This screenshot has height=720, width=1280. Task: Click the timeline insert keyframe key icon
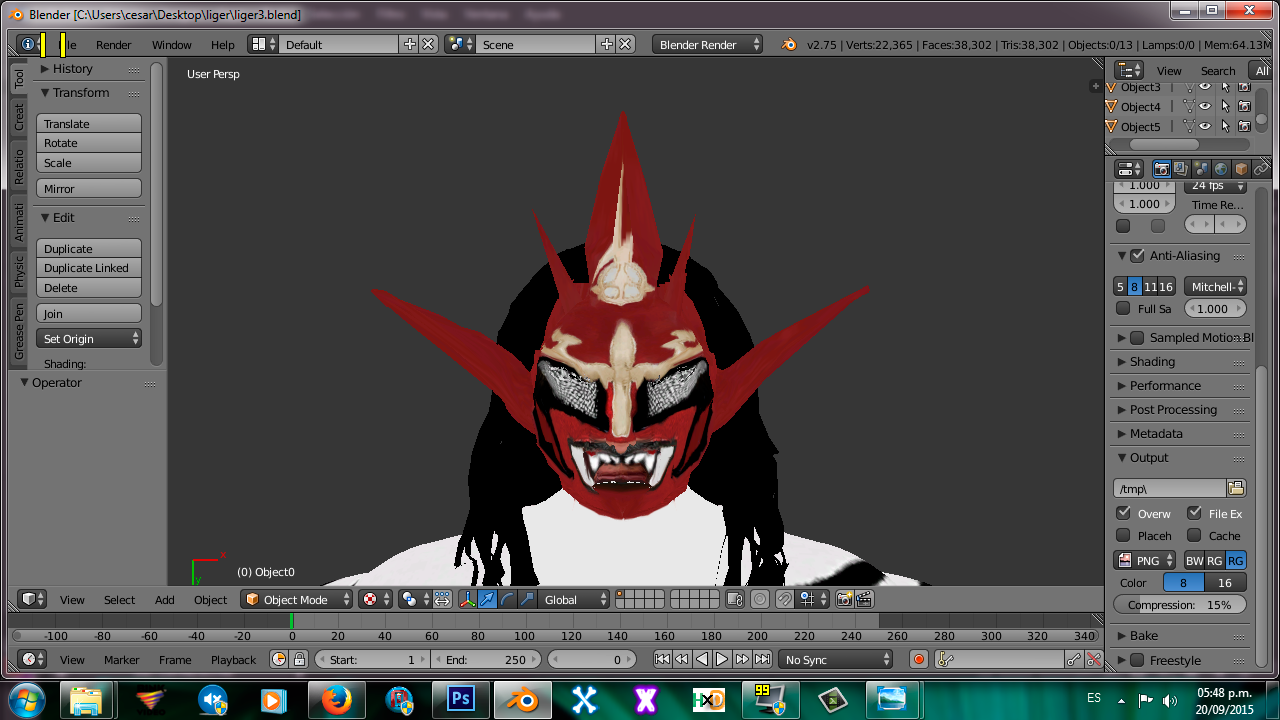pos(1073,659)
